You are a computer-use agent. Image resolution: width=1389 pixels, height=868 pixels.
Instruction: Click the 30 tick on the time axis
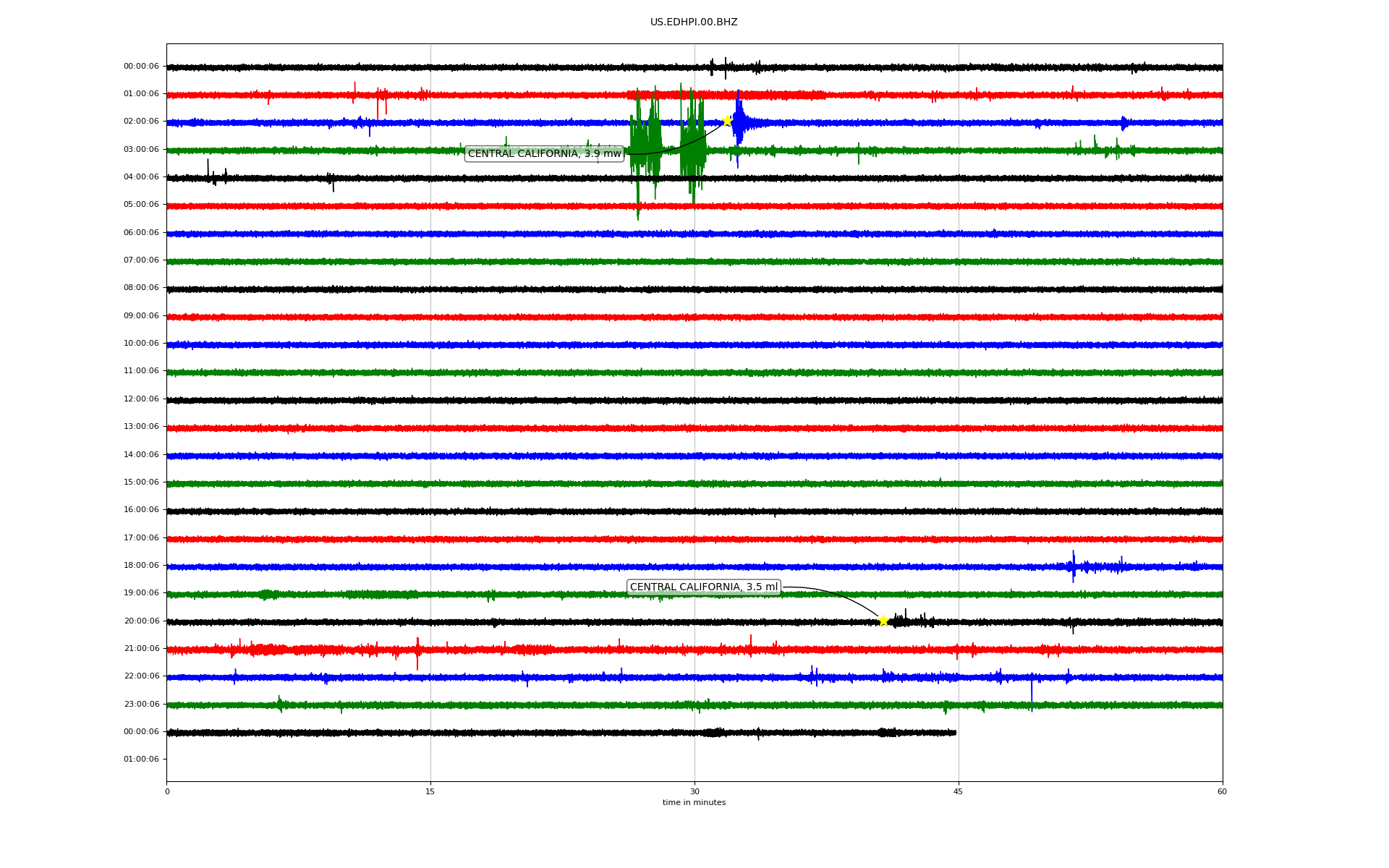(x=694, y=791)
